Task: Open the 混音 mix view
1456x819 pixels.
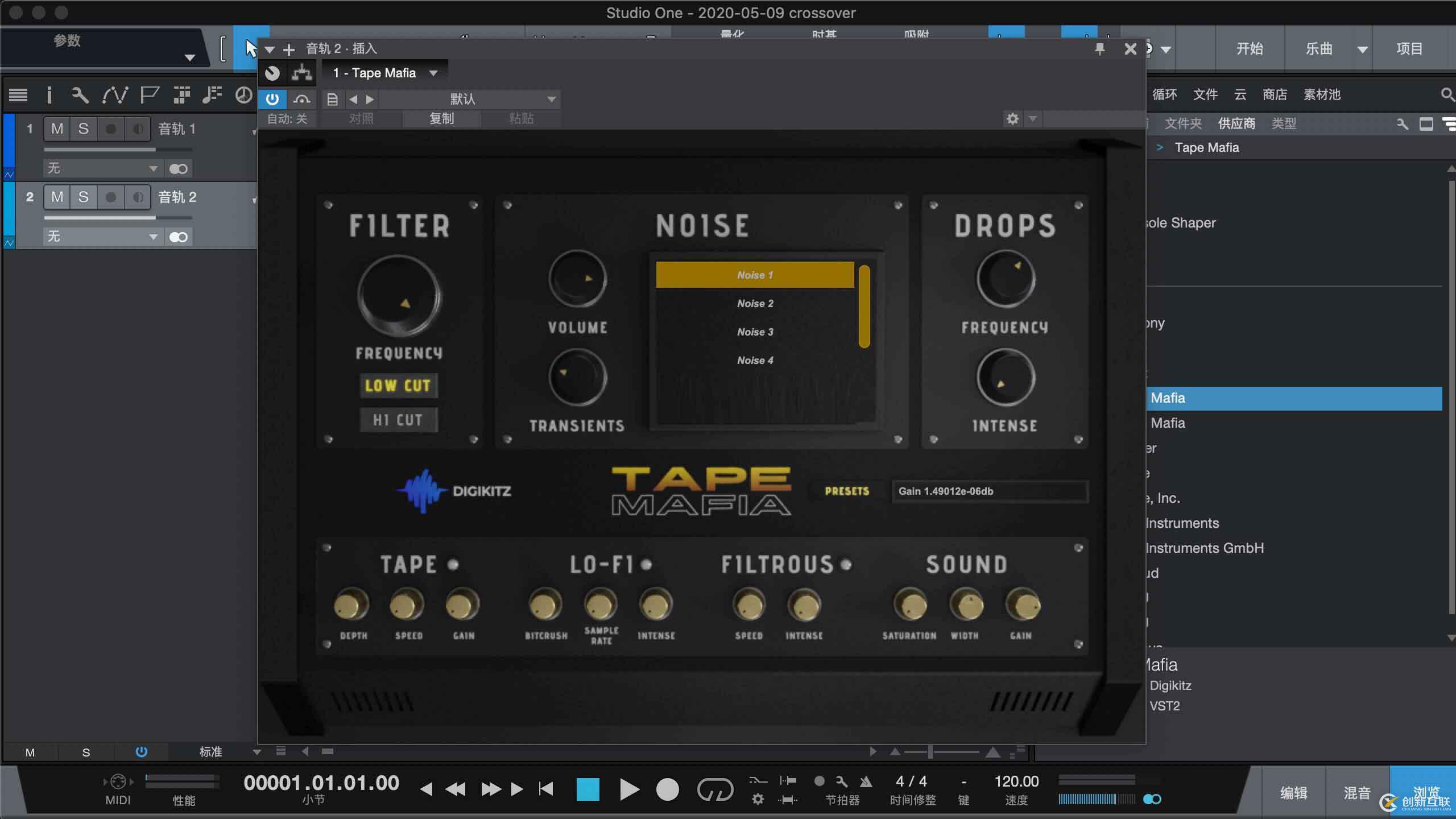Action: [1356, 792]
